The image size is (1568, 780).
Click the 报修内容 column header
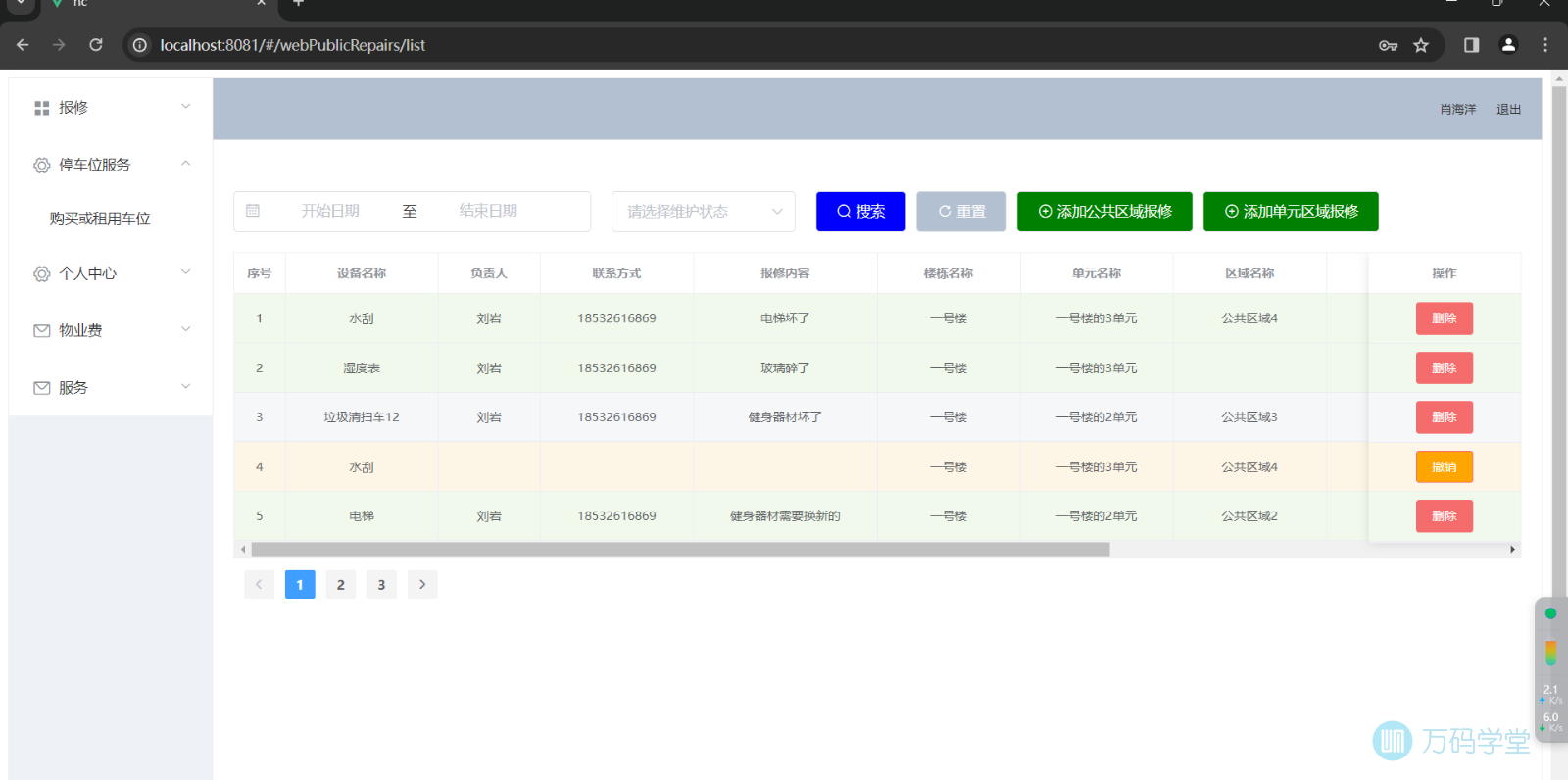coord(785,273)
